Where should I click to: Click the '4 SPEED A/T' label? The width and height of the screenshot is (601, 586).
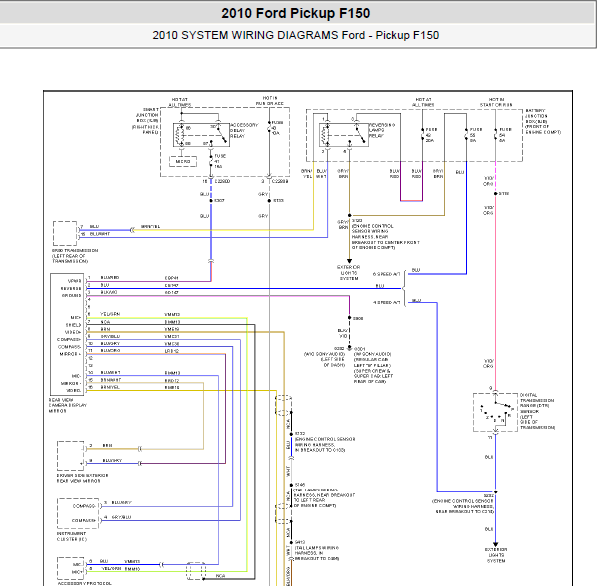pos(386,303)
